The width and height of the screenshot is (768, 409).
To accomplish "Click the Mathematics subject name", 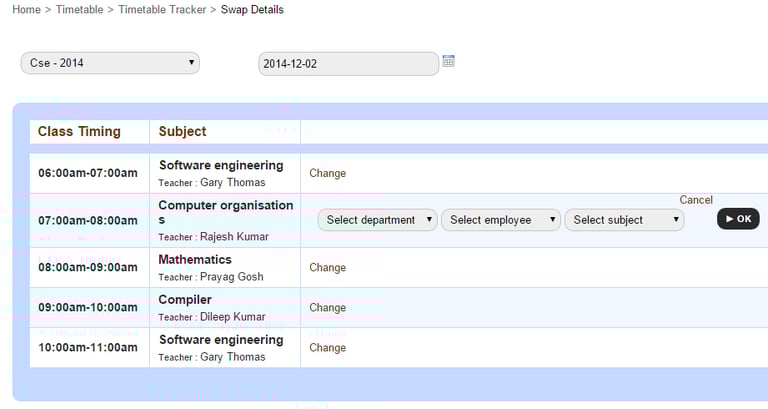I will point(195,260).
